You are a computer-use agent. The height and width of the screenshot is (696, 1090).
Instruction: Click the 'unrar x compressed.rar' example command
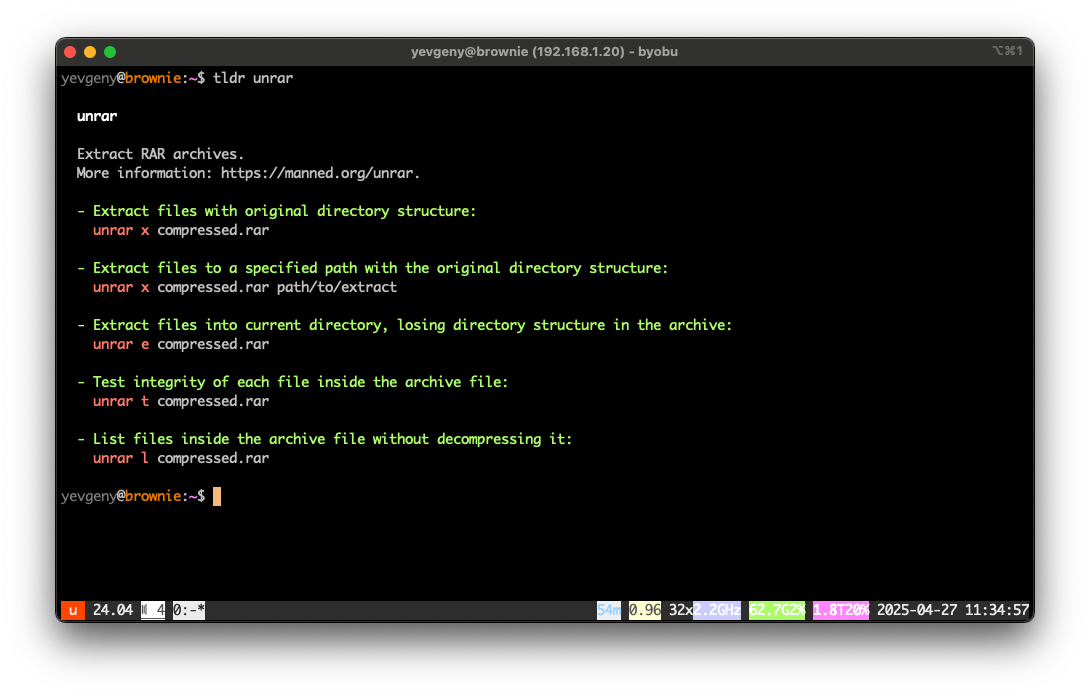coord(181,230)
